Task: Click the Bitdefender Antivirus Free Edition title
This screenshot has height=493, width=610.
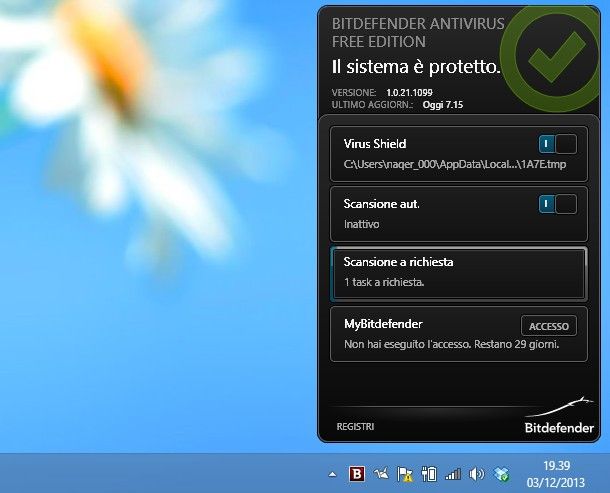Action: coord(418,33)
